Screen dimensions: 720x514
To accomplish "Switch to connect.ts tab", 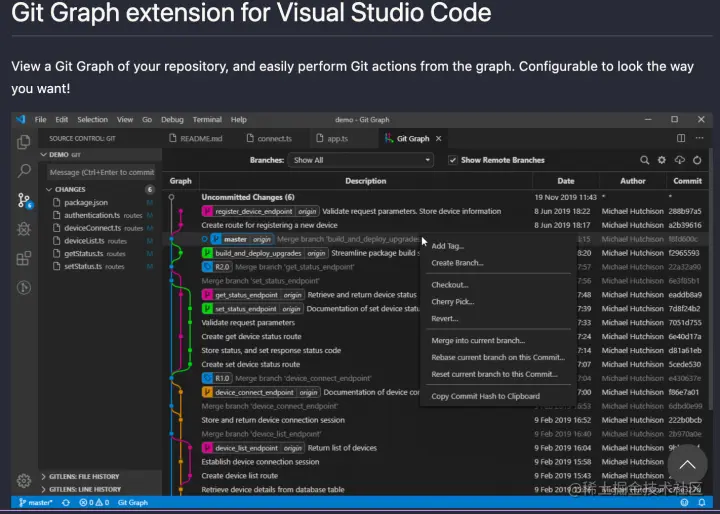I will click(x=269, y=138).
